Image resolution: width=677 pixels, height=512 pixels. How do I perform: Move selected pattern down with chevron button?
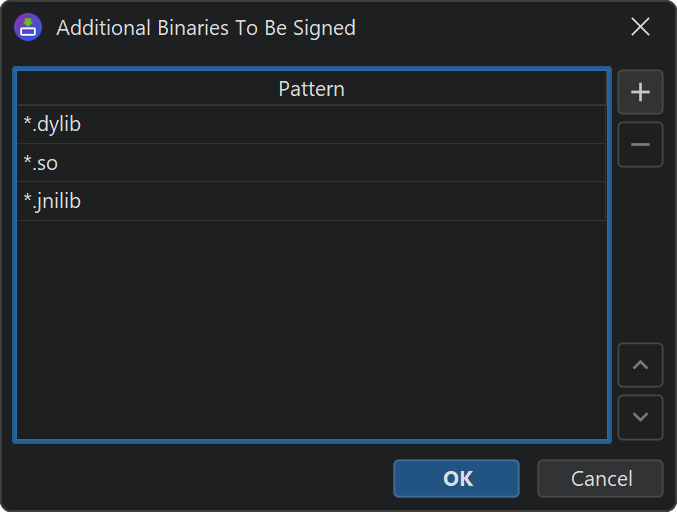point(640,417)
